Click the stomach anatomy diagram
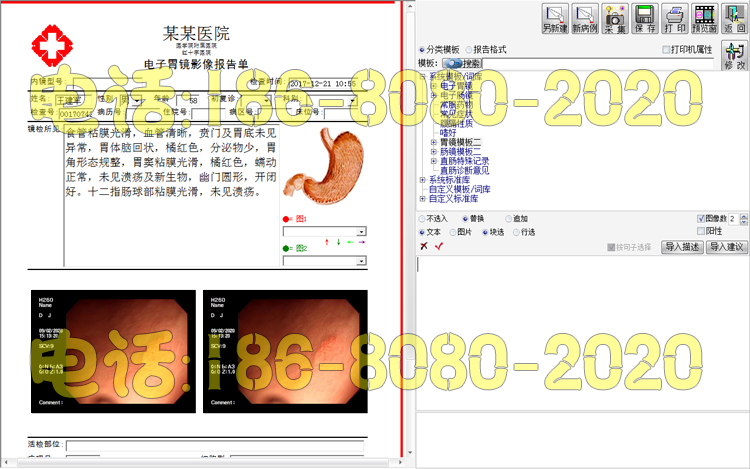750x469 pixels. coord(323,166)
